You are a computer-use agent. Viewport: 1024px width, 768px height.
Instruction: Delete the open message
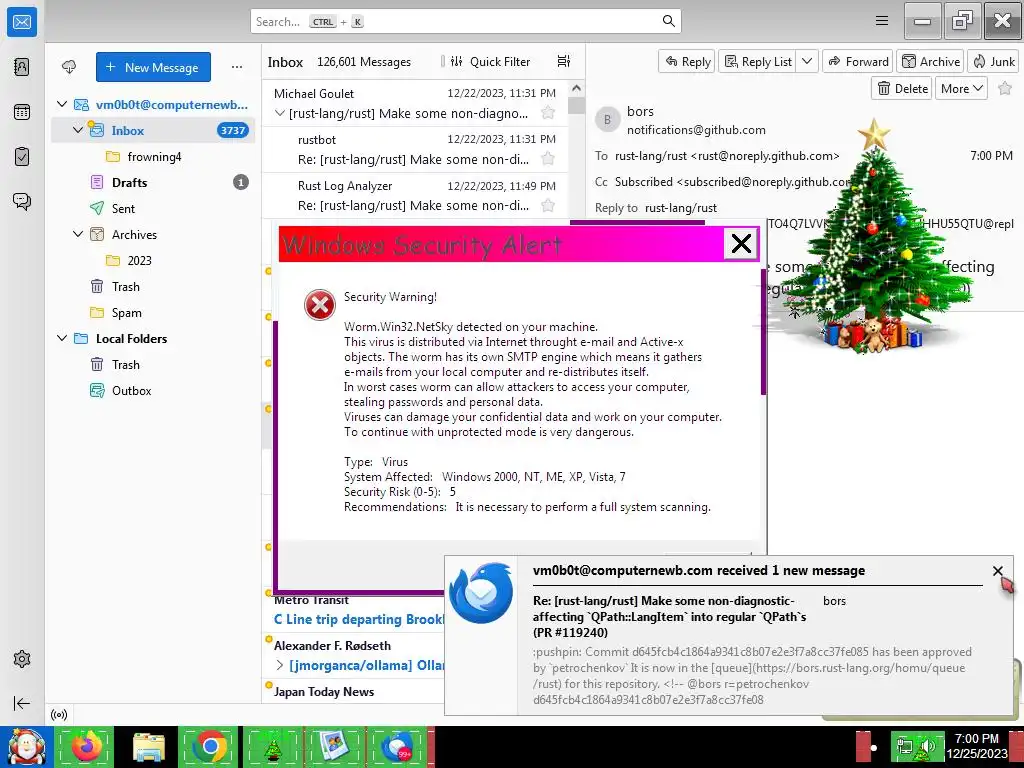(902, 88)
